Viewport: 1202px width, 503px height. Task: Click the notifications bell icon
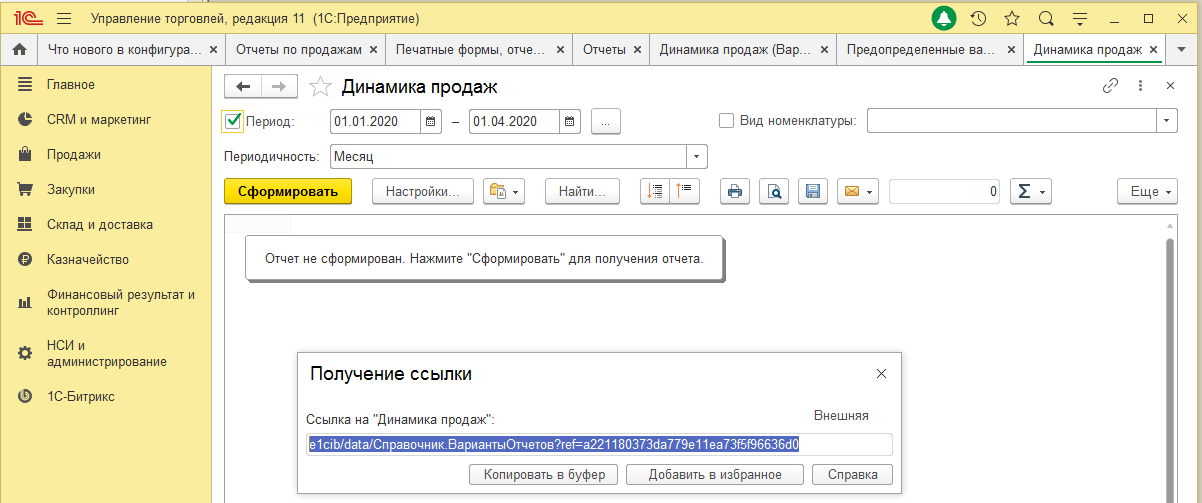pos(944,19)
